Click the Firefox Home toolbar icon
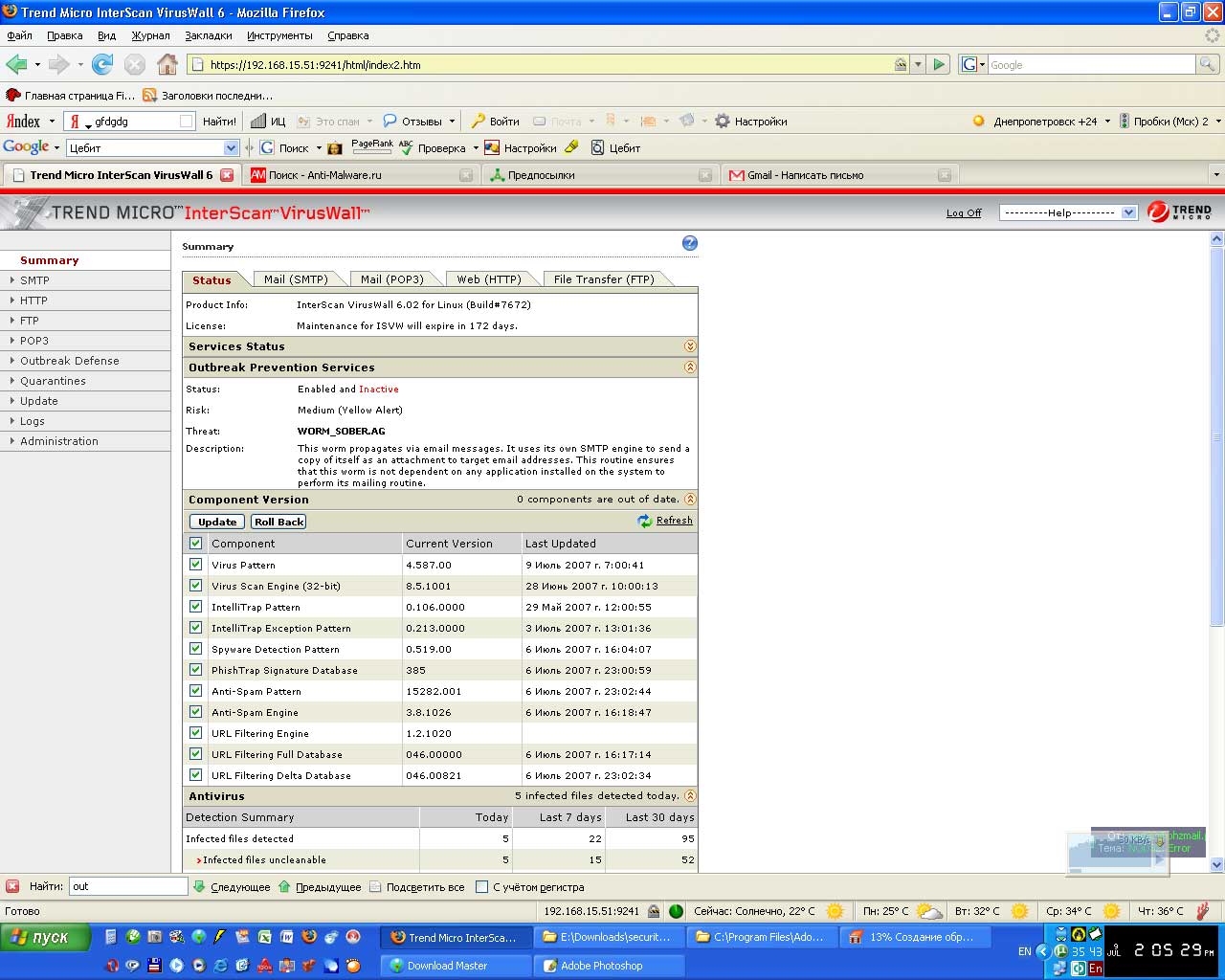The image size is (1225, 980). click(167, 64)
